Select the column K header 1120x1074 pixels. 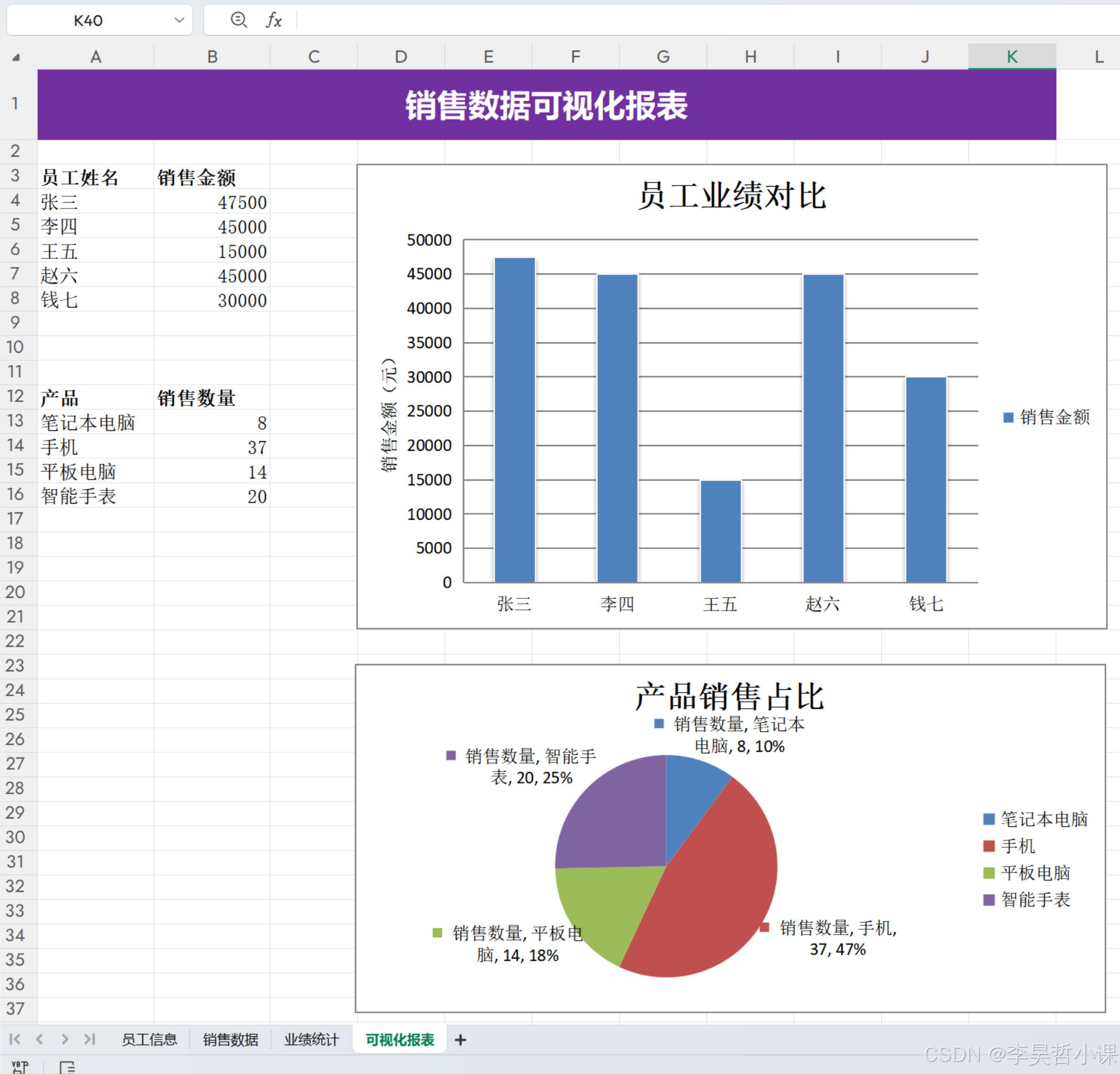[1011, 56]
